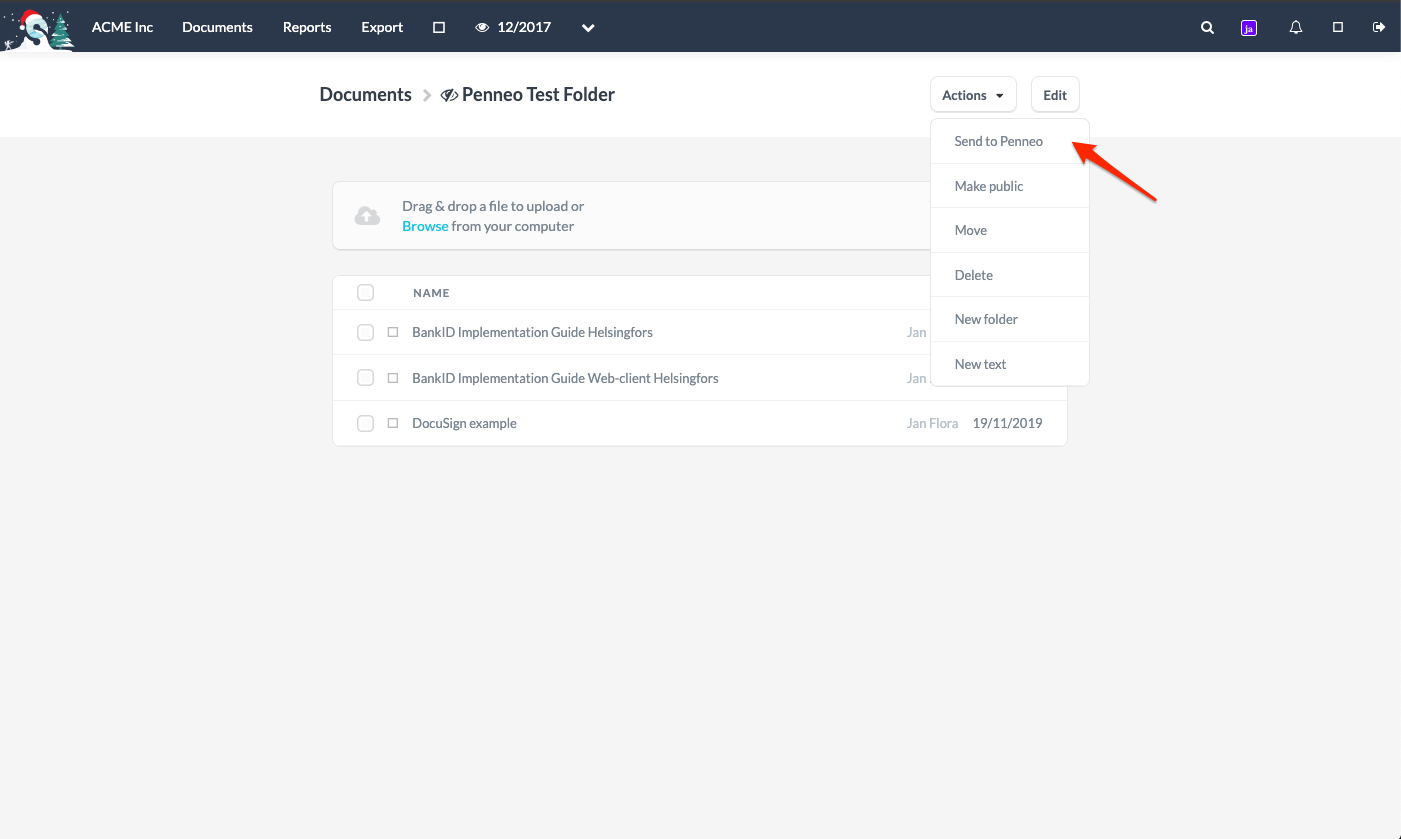Open the purple 'ja' user avatar

point(1248,28)
